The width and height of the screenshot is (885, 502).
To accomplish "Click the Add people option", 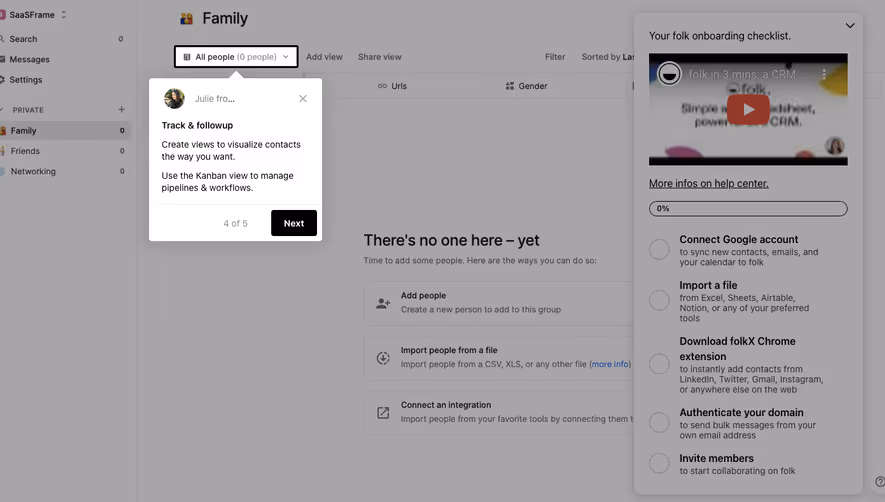I will (499, 303).
